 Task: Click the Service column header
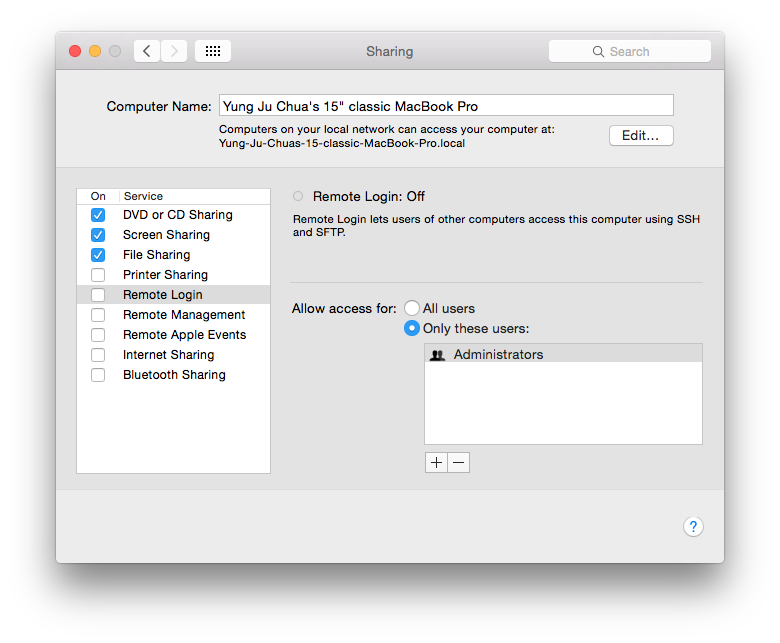click(x=144, y=196)
